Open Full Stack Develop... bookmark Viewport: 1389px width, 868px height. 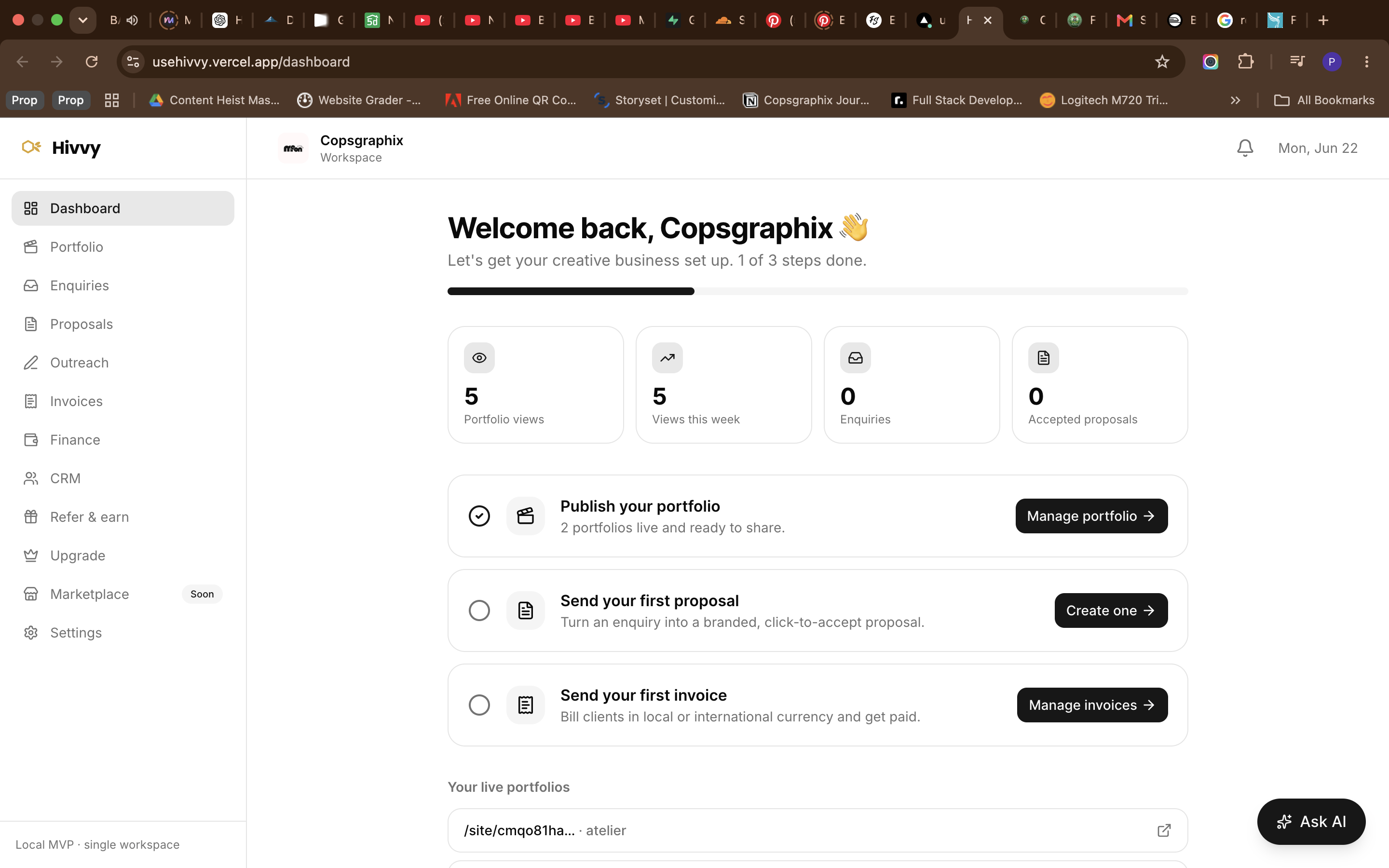pyautogui.click(x=956, y=100)
